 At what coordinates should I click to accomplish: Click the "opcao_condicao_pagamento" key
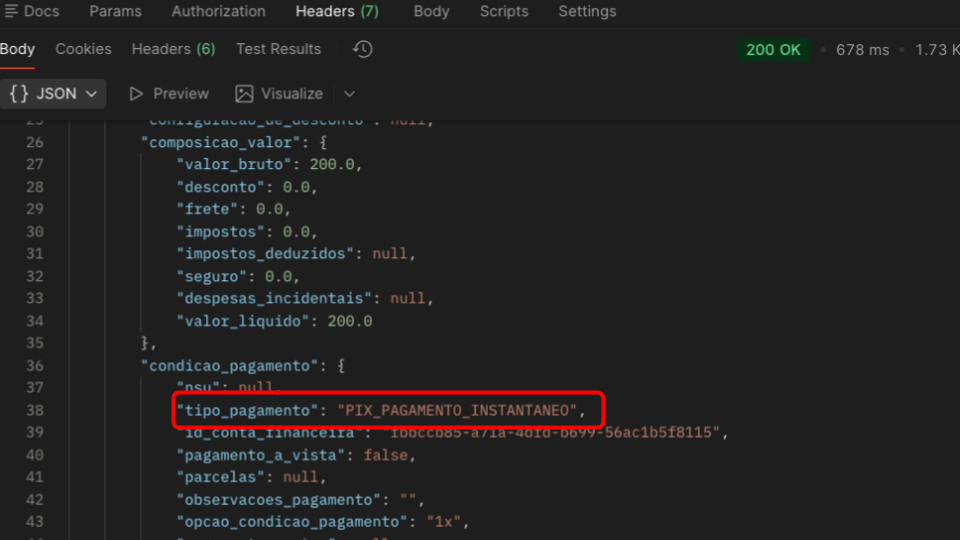[292, 522]
